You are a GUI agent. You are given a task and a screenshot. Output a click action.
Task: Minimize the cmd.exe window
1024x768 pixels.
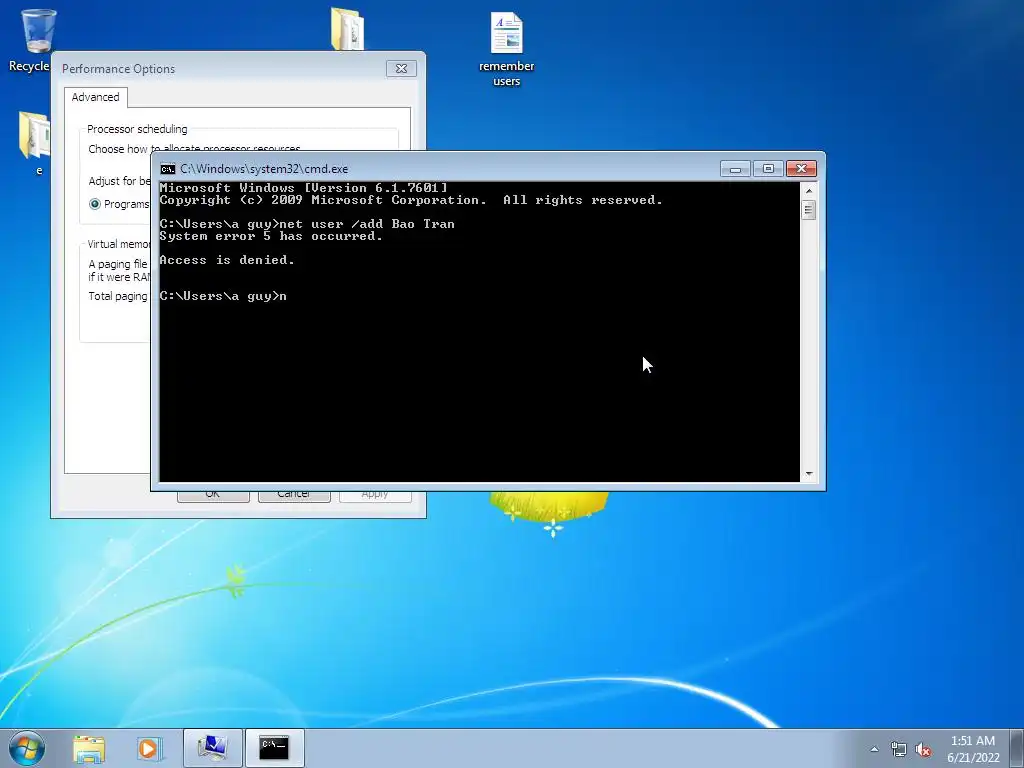[735, 169]
